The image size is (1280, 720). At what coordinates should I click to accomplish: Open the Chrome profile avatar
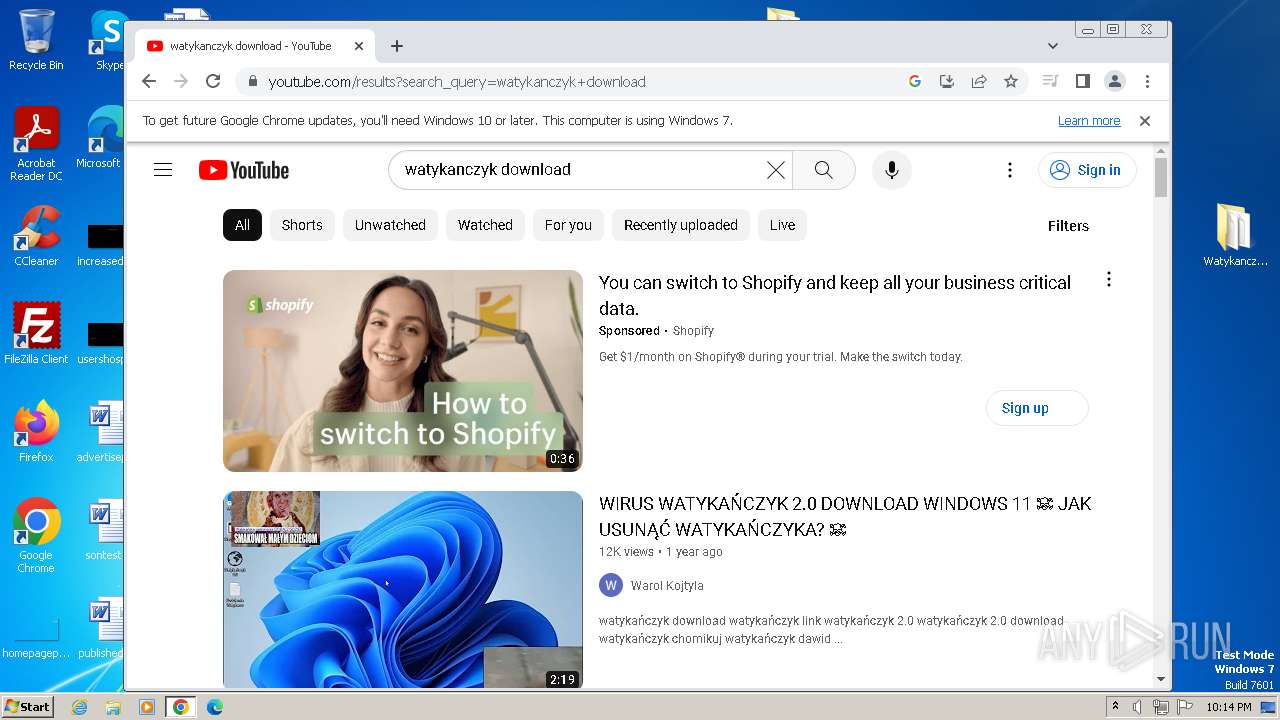pos(1115,82)
